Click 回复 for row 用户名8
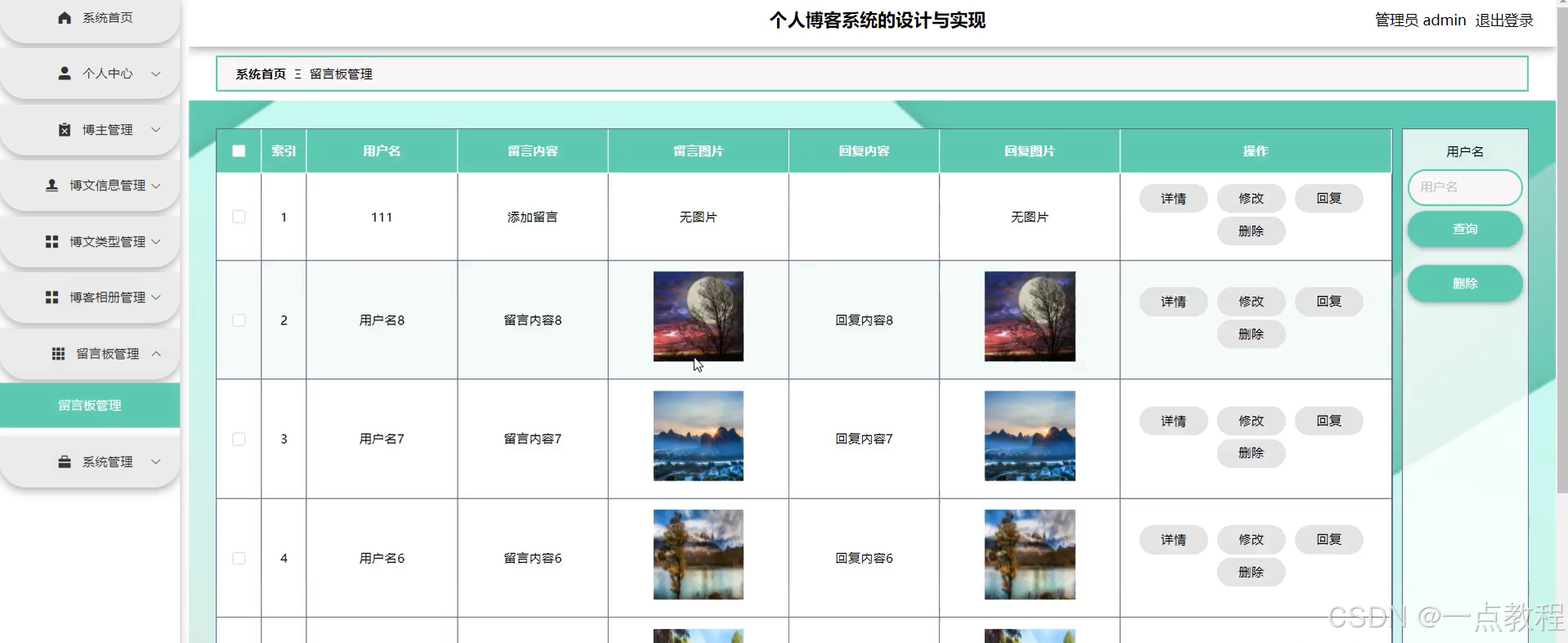 pos(1329,301)
